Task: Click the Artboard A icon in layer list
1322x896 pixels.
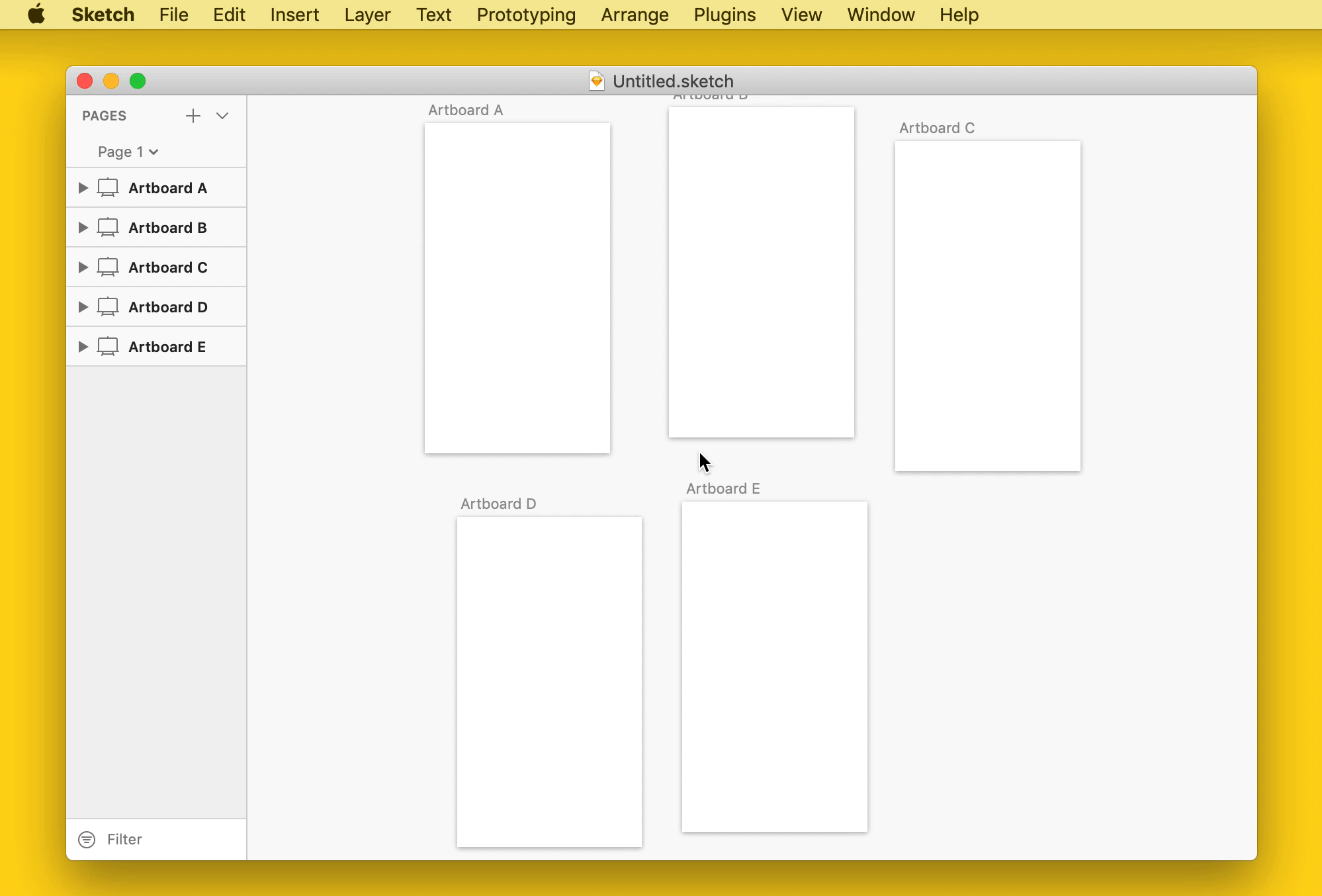Action: tap(108, 188)
